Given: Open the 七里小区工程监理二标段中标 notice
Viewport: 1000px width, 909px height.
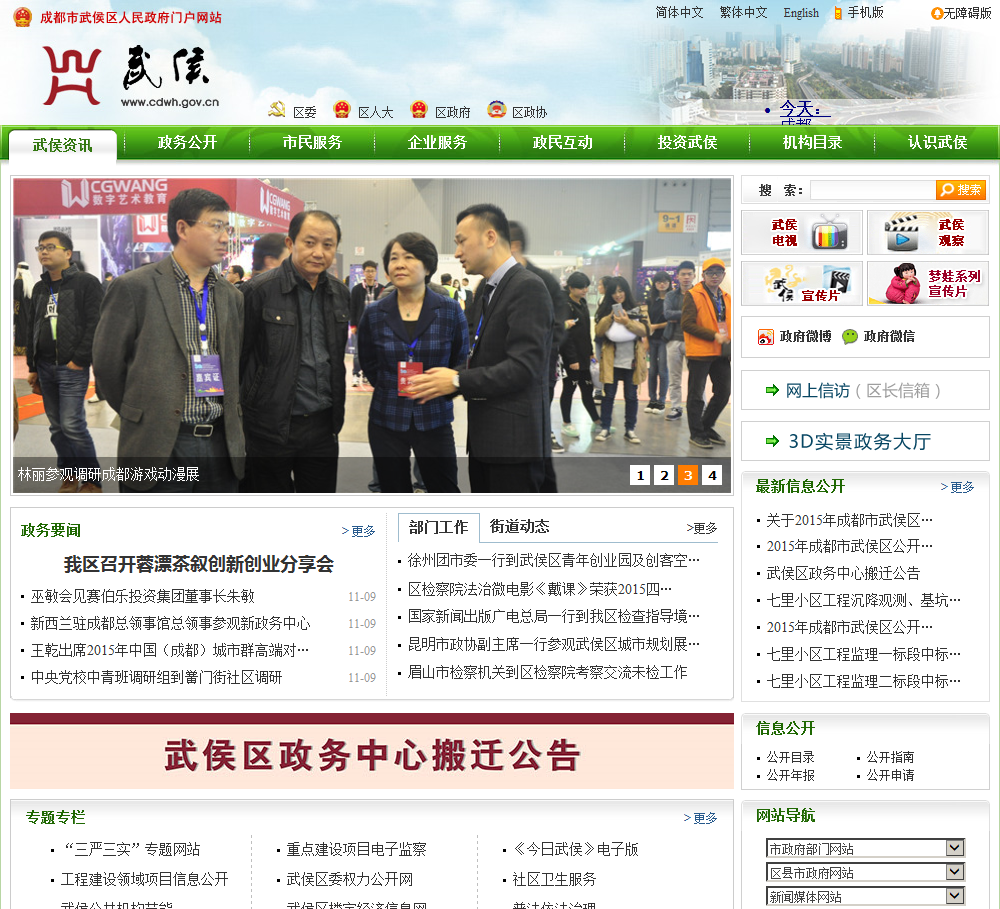Looking at the screenshot, I should 863,681.
